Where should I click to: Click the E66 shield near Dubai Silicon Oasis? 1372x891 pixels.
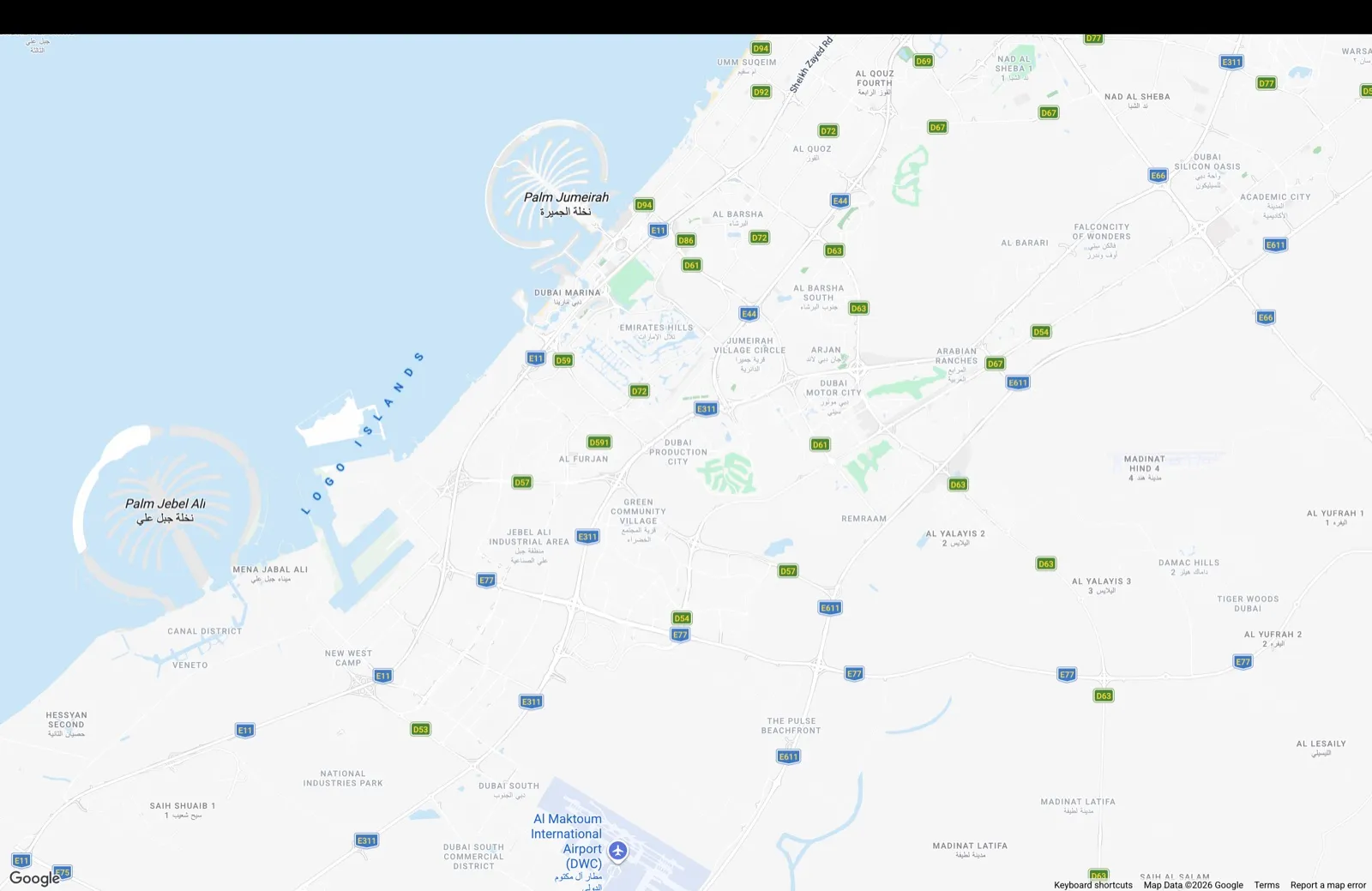[x=1158, y=175]
